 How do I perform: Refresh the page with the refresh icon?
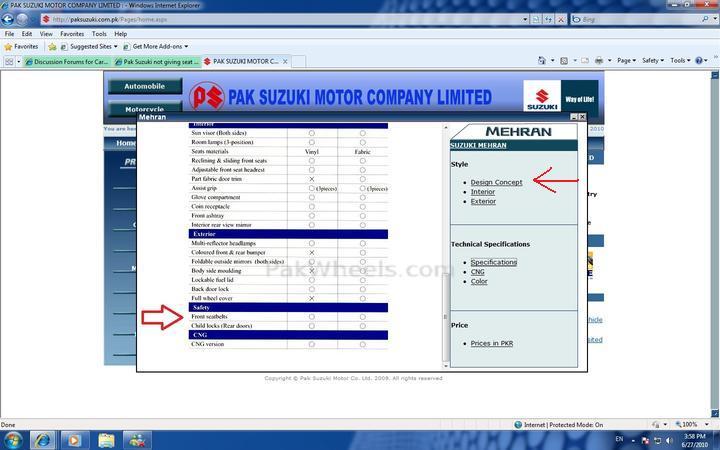(548, 19)
